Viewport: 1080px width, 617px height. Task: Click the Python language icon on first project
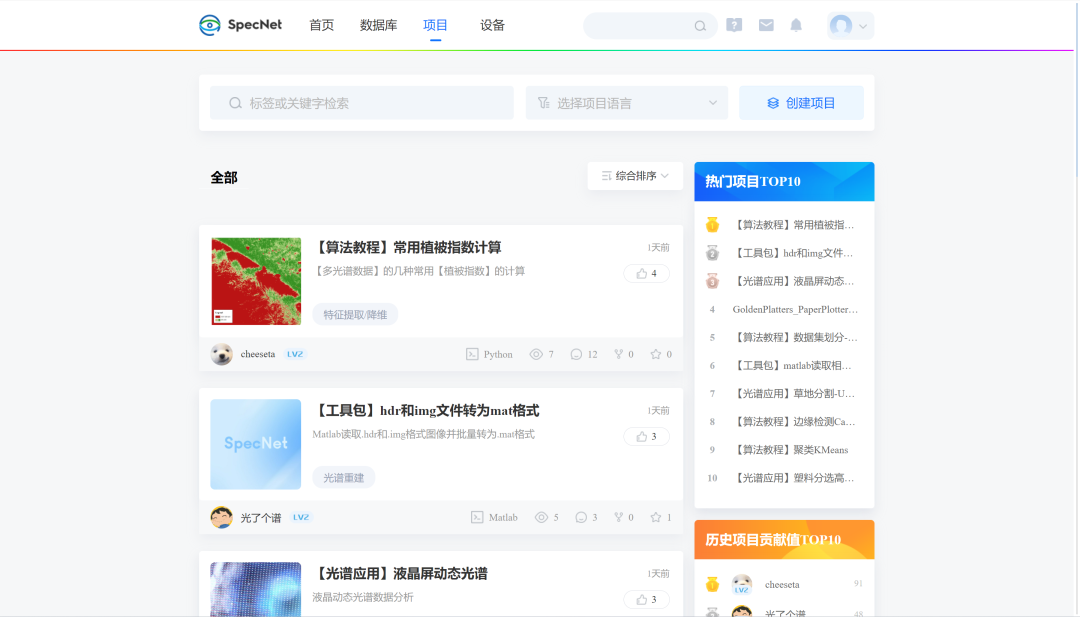click(x=473, y=354)
